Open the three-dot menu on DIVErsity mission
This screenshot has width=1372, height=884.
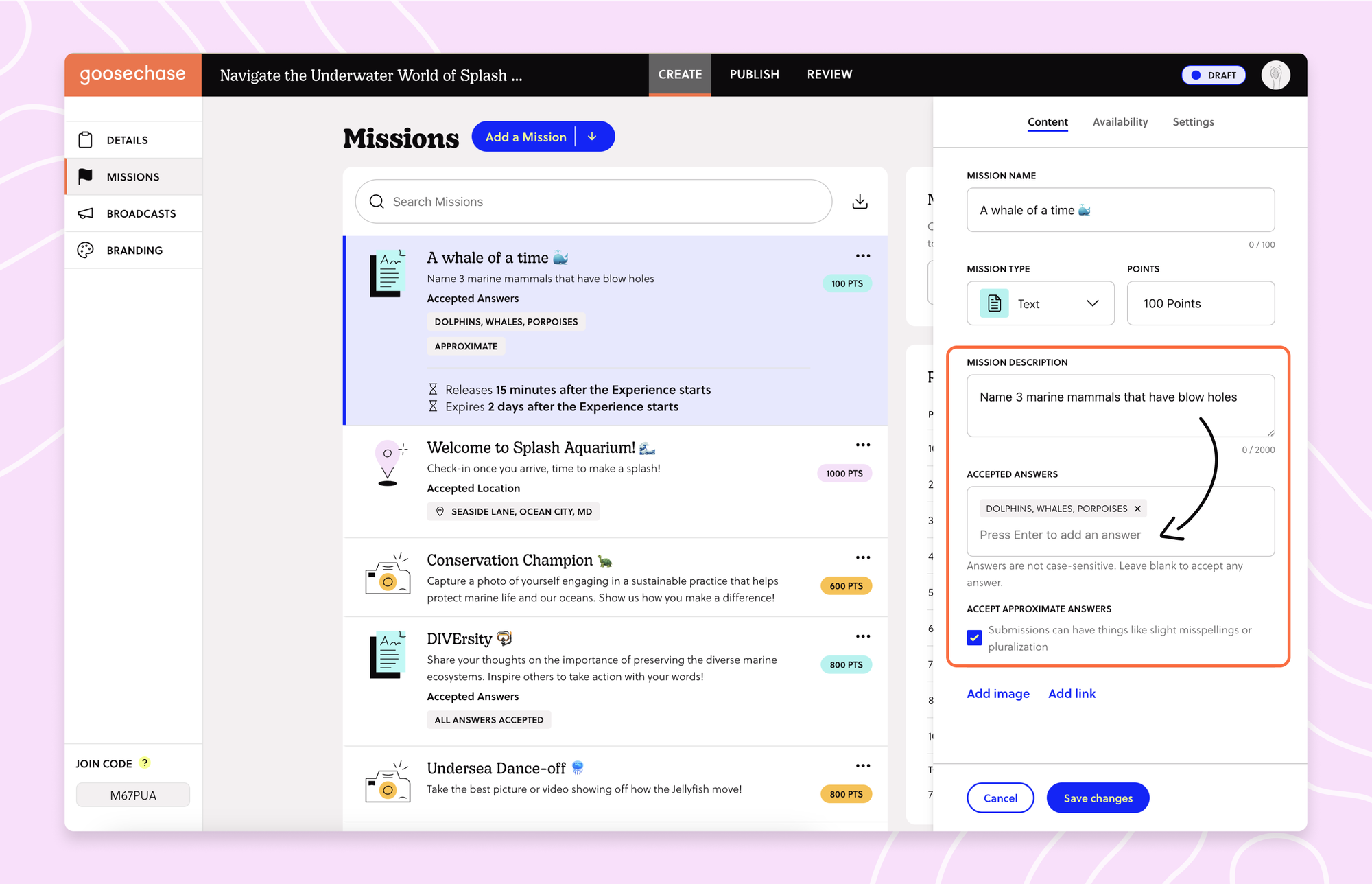coord(863,636)
